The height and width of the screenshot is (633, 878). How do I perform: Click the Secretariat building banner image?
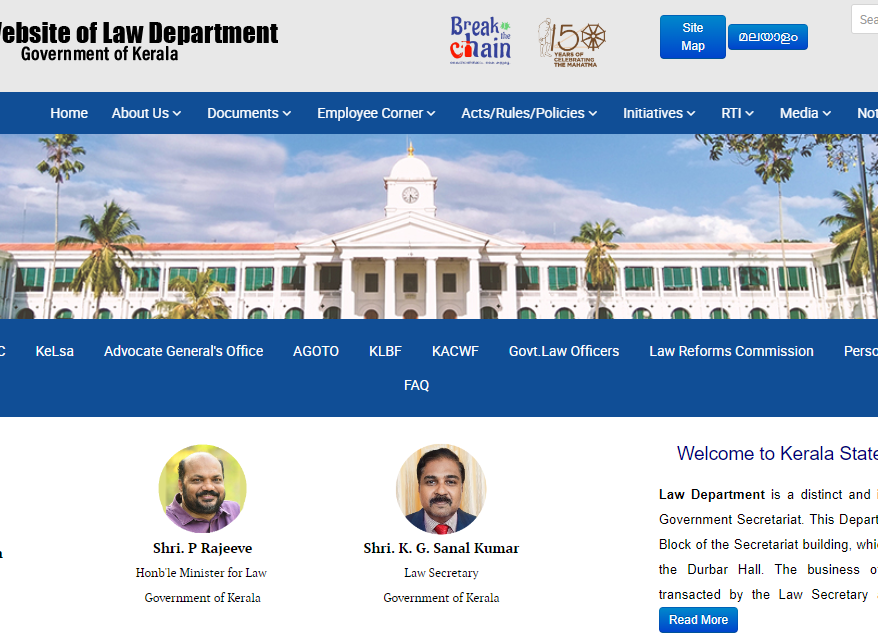439,227
